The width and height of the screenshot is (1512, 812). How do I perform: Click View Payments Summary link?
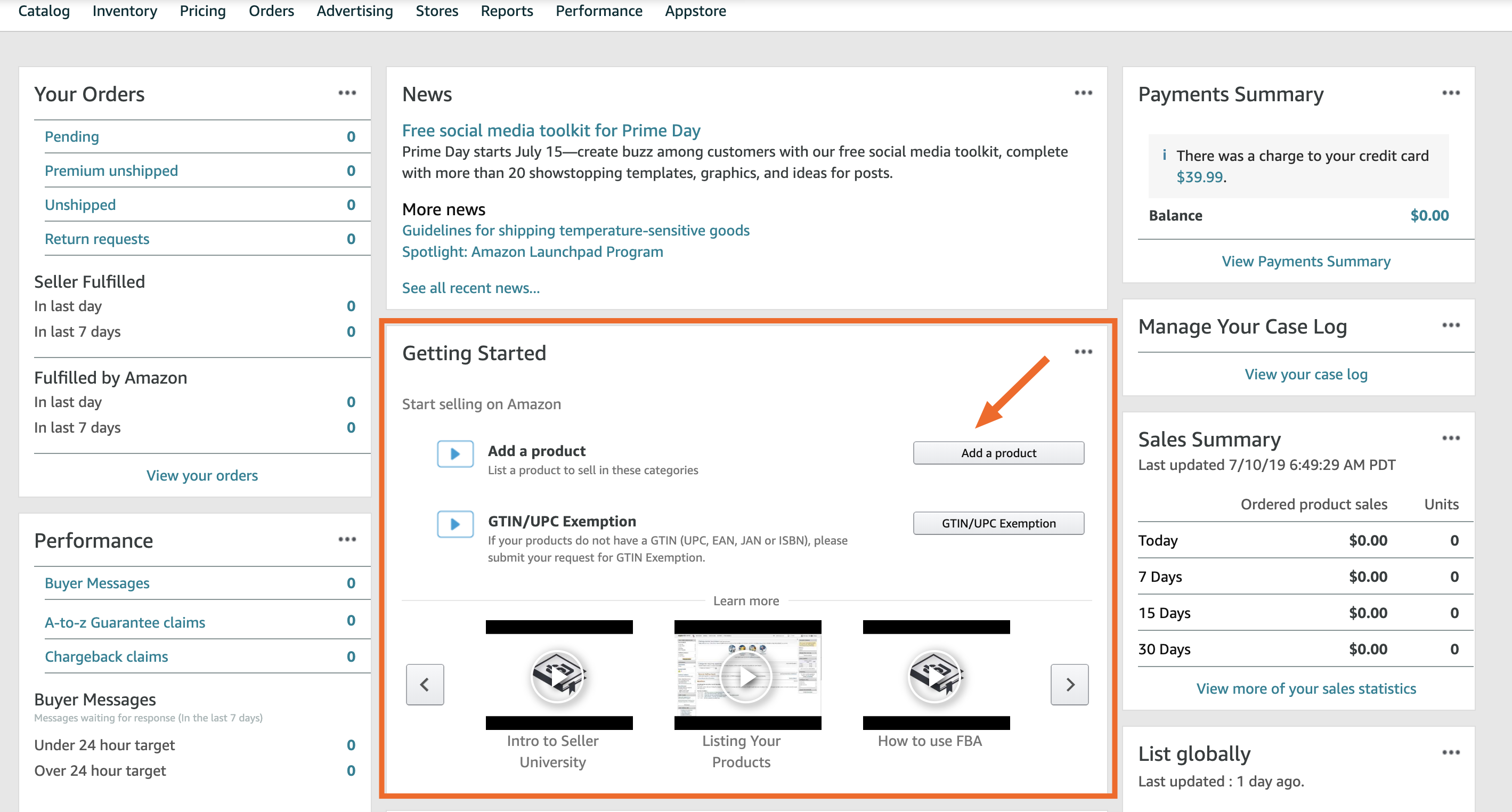1305,261
